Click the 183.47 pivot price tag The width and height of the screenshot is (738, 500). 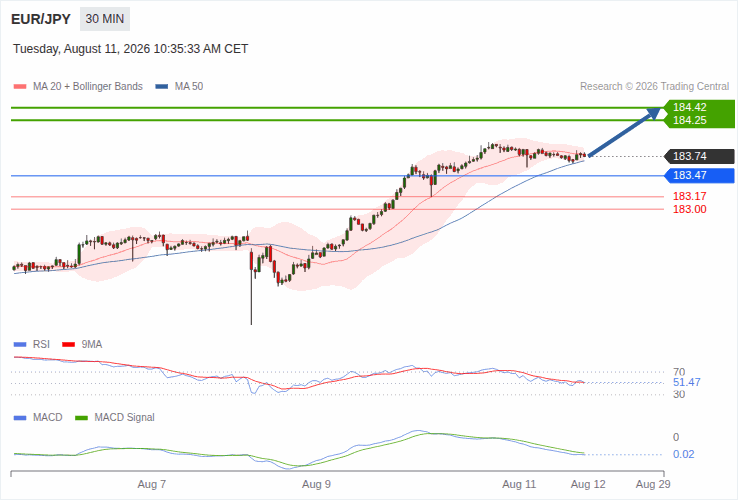(x=699, y=176)
